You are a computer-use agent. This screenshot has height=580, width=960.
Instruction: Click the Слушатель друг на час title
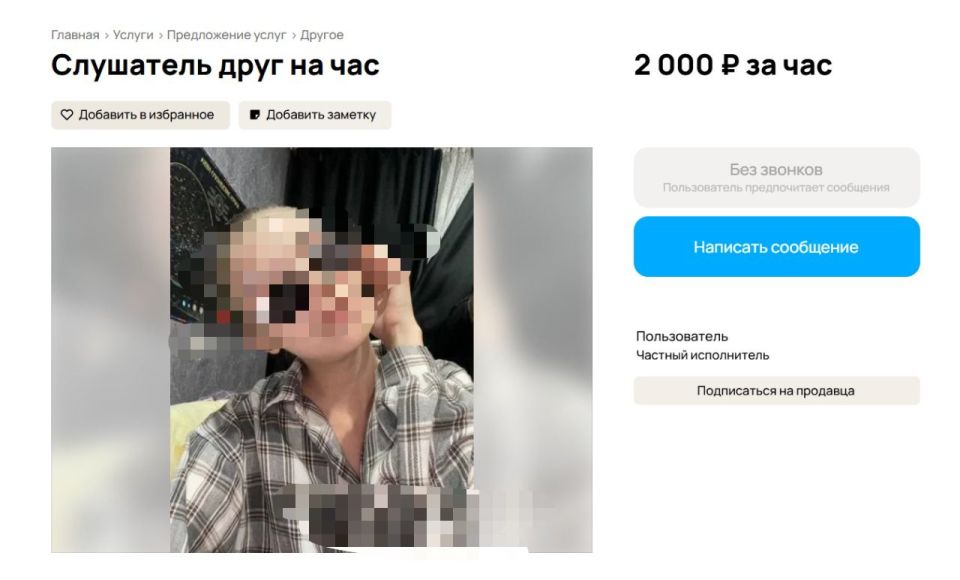pyautogui.click(x=215, y=65)
